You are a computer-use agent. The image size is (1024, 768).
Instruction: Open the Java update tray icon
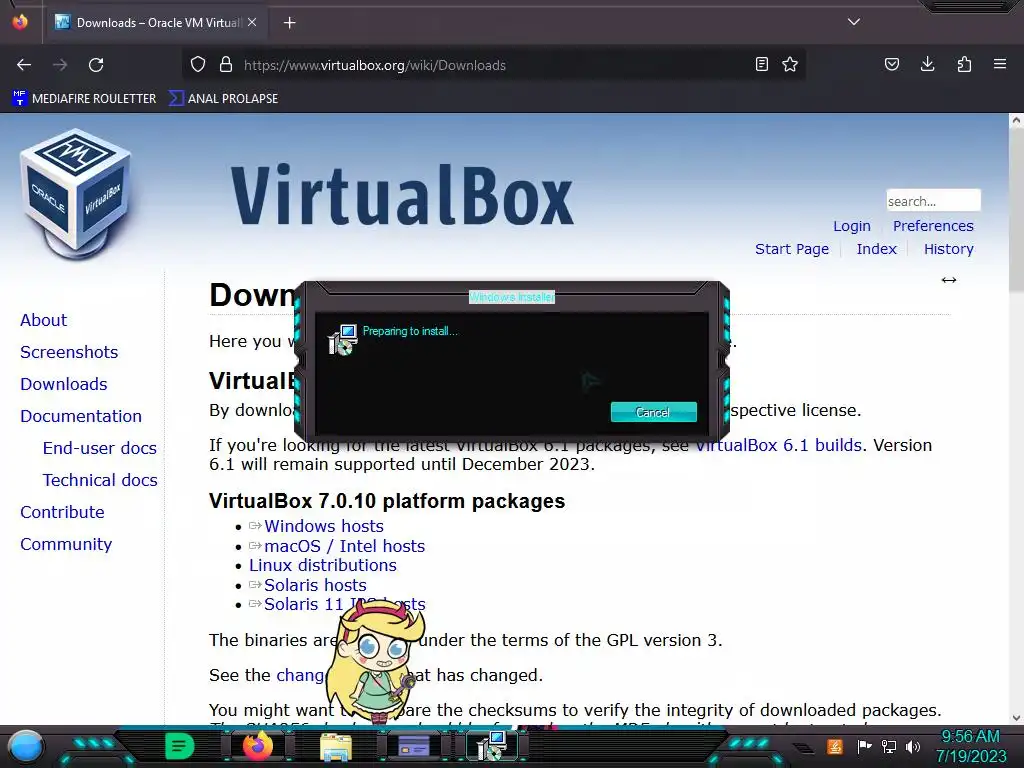coord(835,746)
